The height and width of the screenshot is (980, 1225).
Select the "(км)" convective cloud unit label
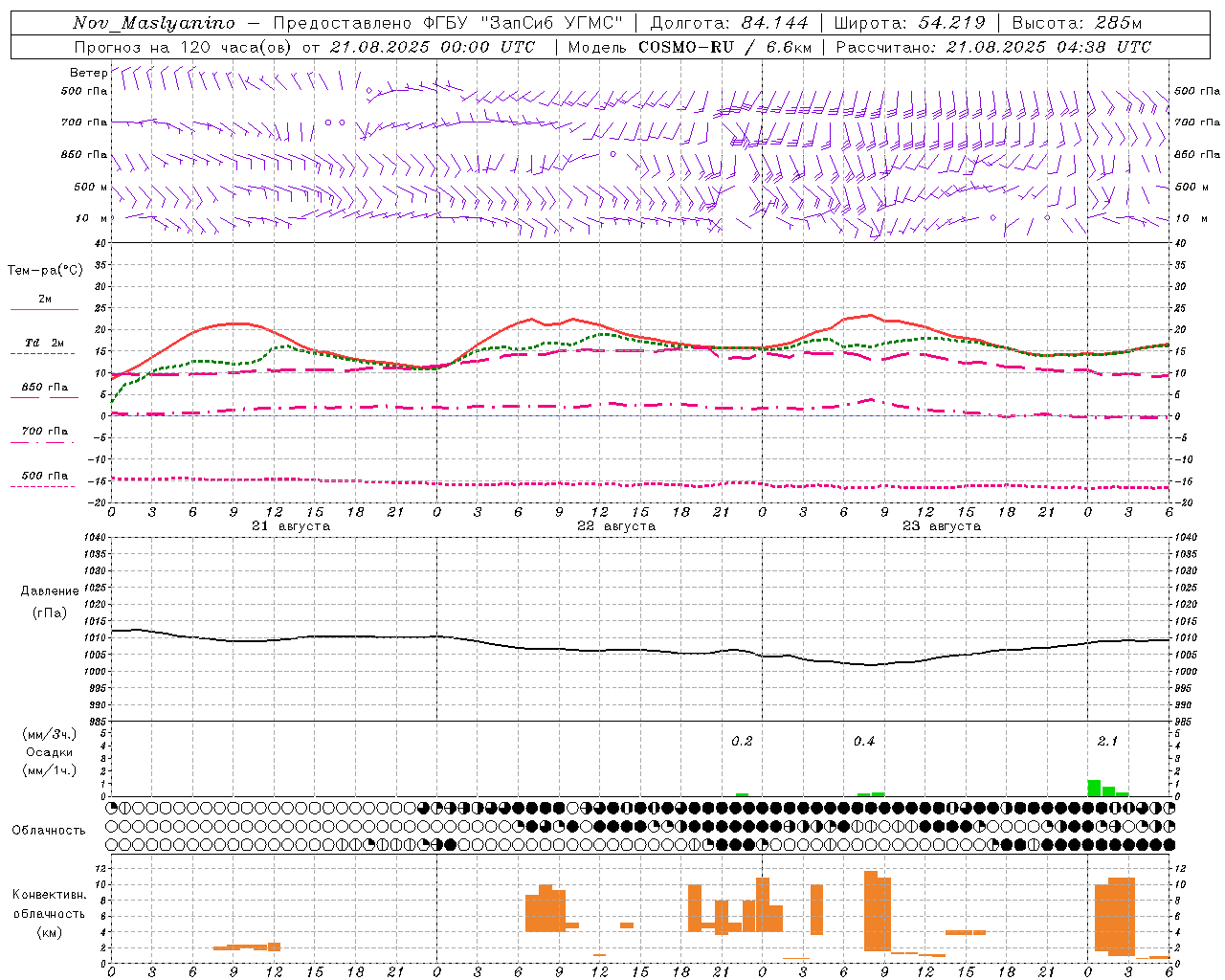50,932
